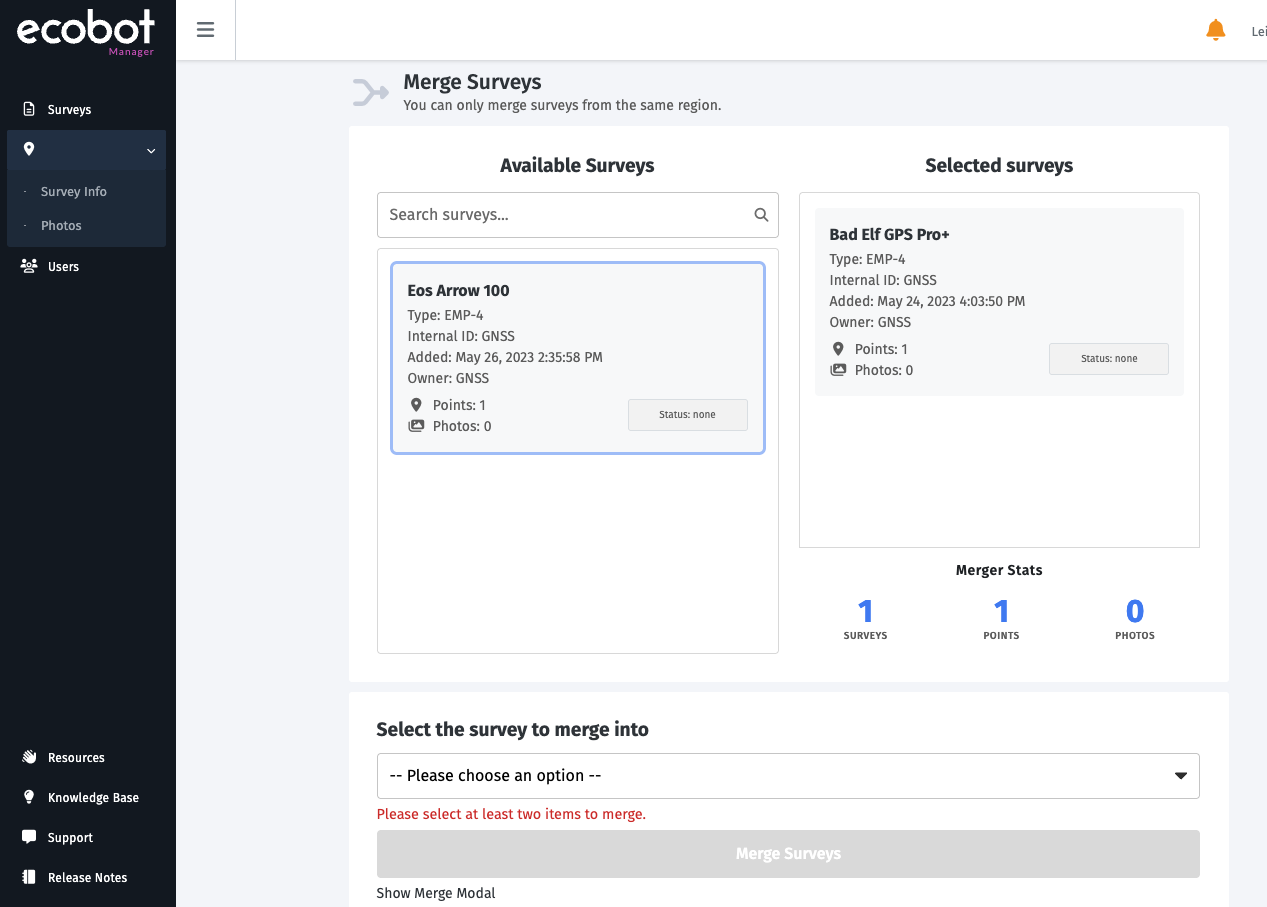Toggle the hamburger sidebar menu
This screenshot has width=1267, height=907.
click(205, 30)
